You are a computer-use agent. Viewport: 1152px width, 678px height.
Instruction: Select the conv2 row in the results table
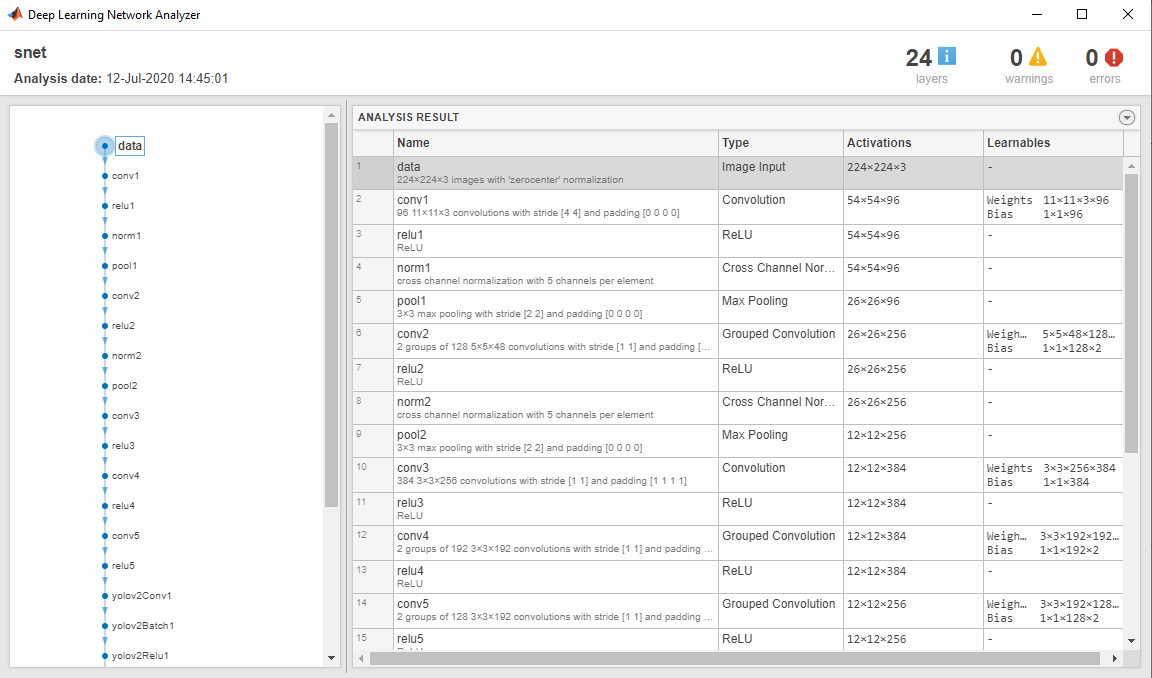coord(738,341)
